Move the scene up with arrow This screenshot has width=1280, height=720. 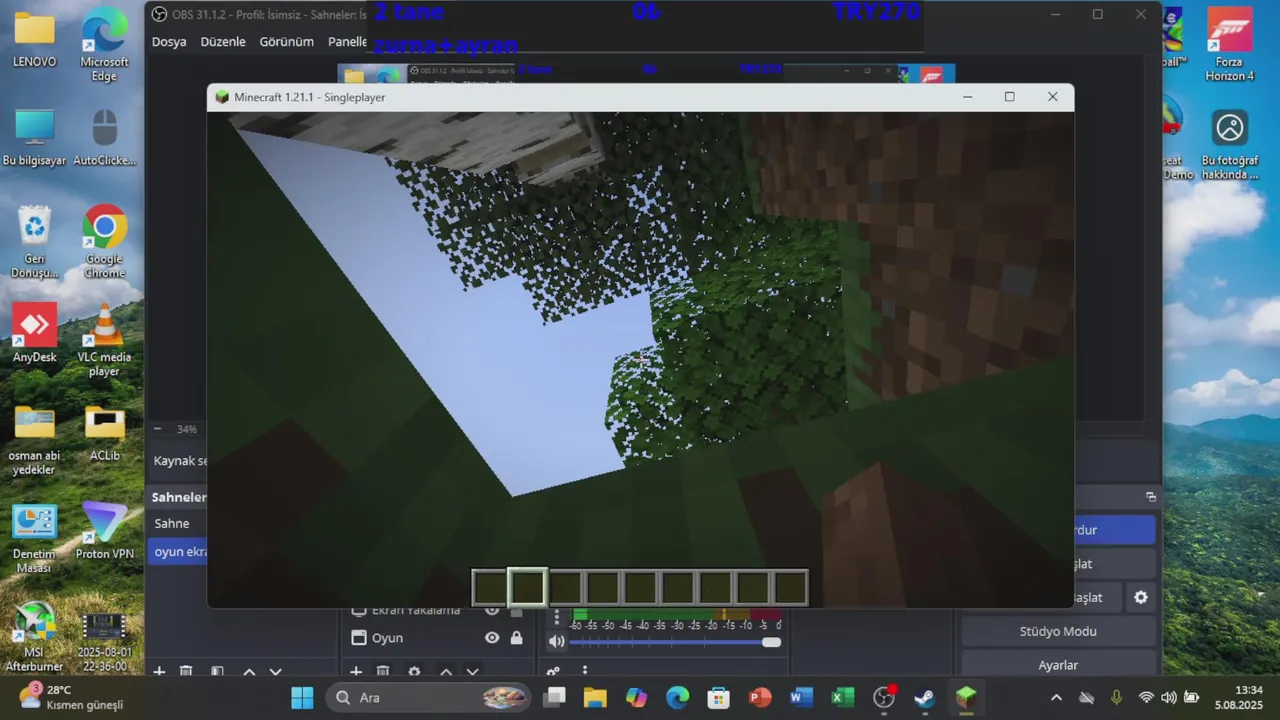pos(249,672)
